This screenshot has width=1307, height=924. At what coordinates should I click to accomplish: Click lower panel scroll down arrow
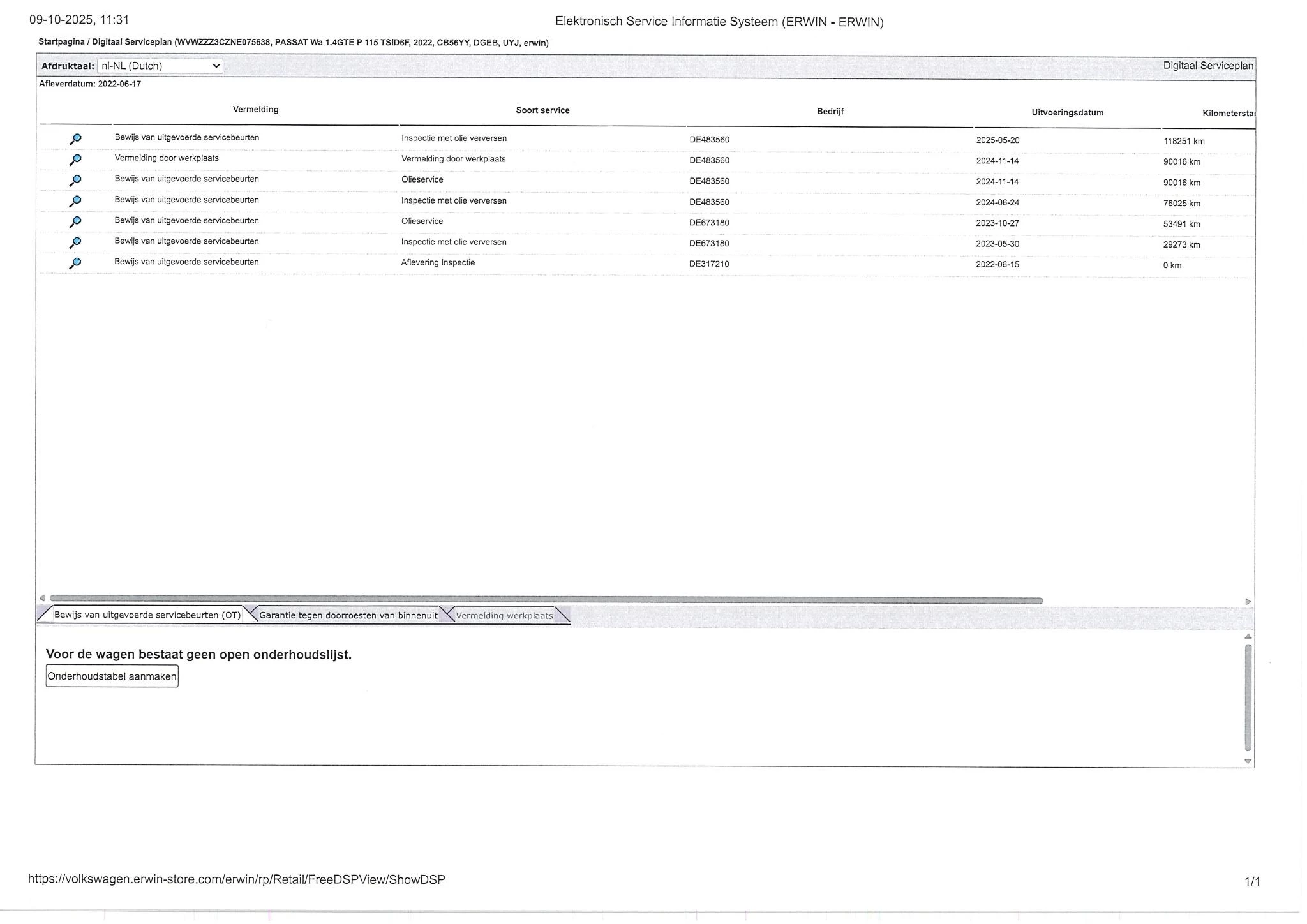[1248, 761]
